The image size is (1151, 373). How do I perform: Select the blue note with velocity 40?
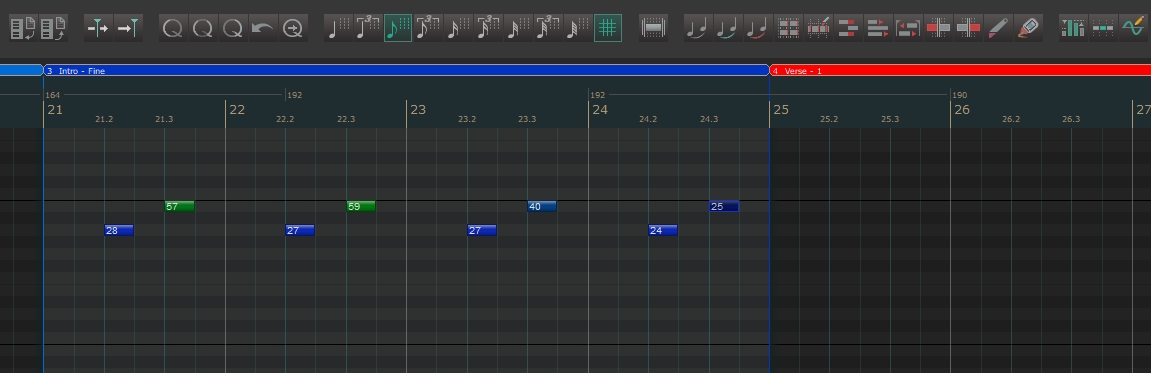(x=542, y=206)
